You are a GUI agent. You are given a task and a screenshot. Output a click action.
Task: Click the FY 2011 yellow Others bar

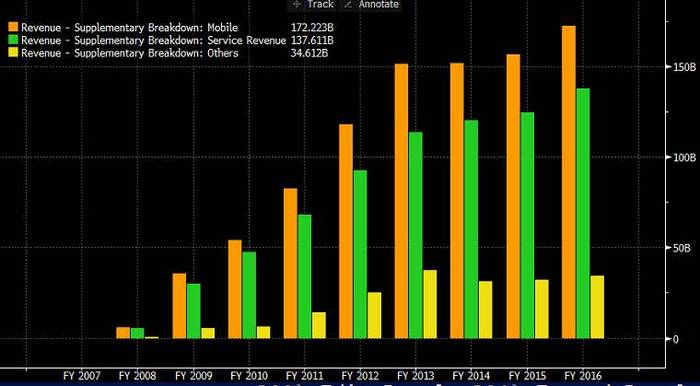[319, 325]
